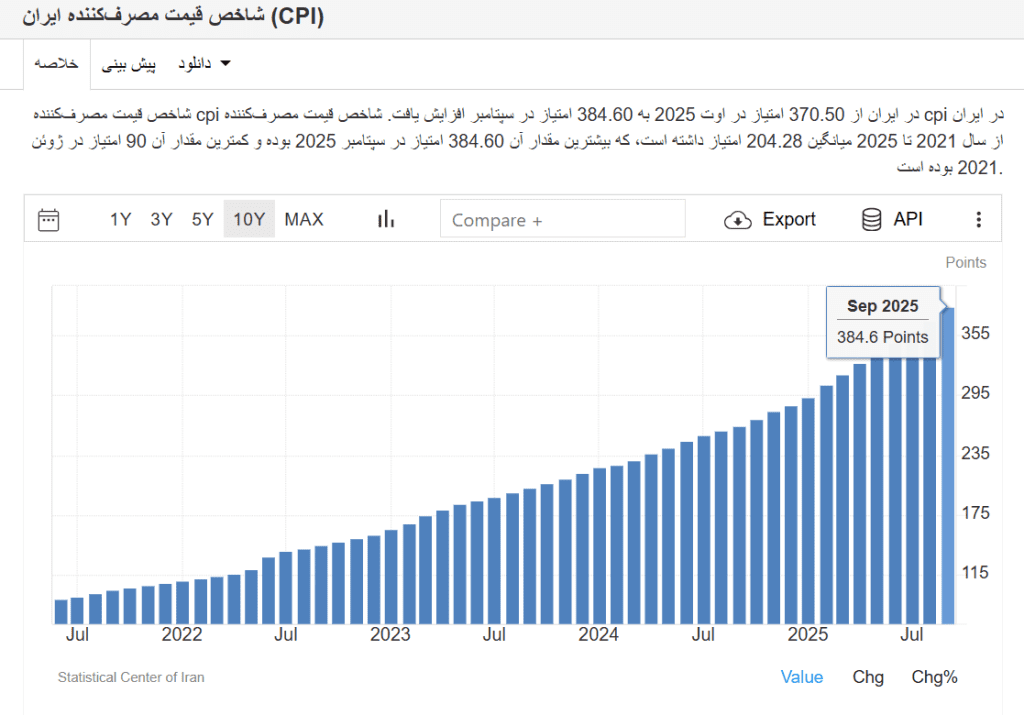This screenshot has width=1024, height=715.
Task: Click the Export cloud icon
Action: [737, 219]
